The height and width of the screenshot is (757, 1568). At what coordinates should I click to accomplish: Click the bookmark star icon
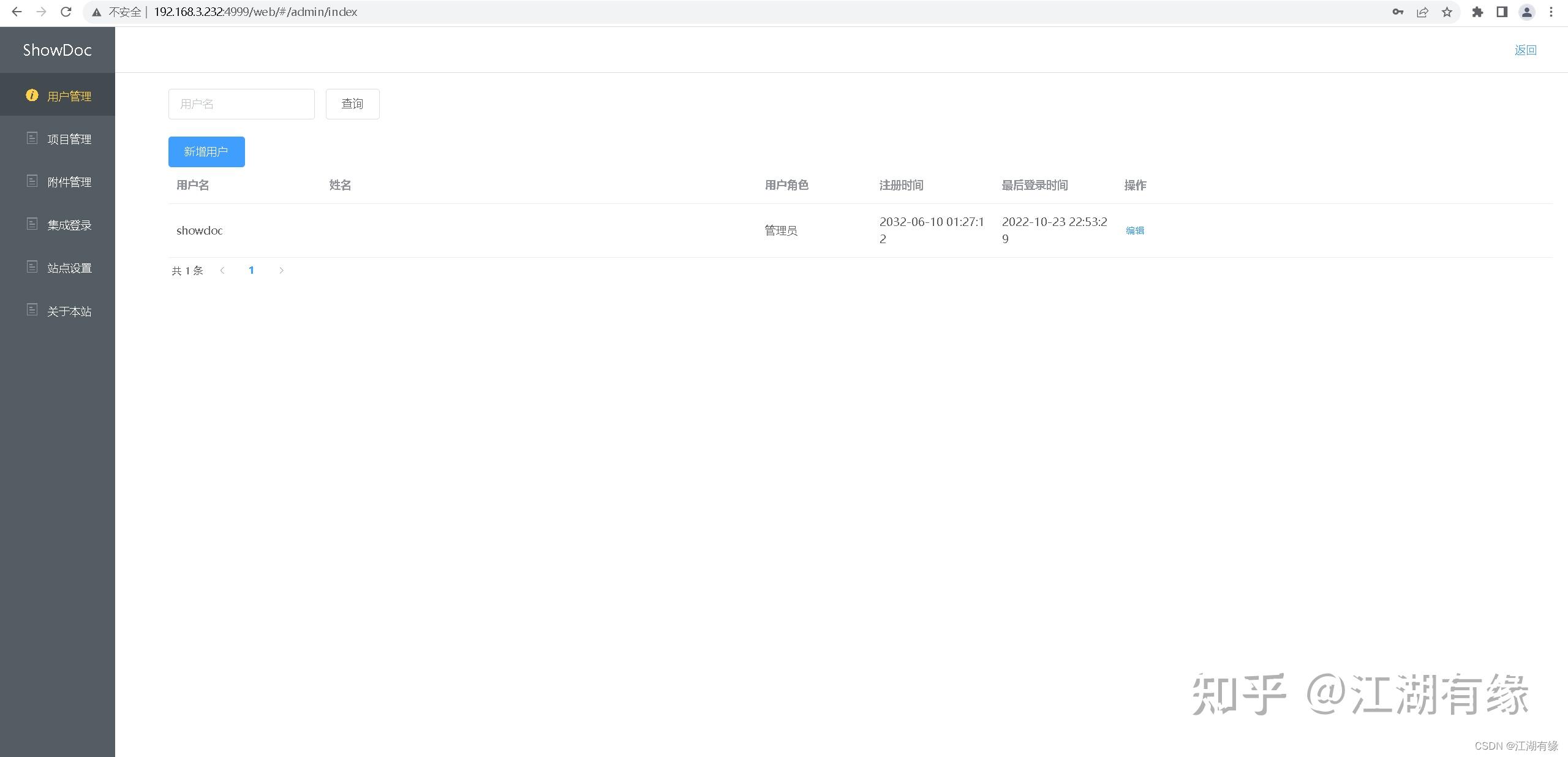[x=1446, y=12]
